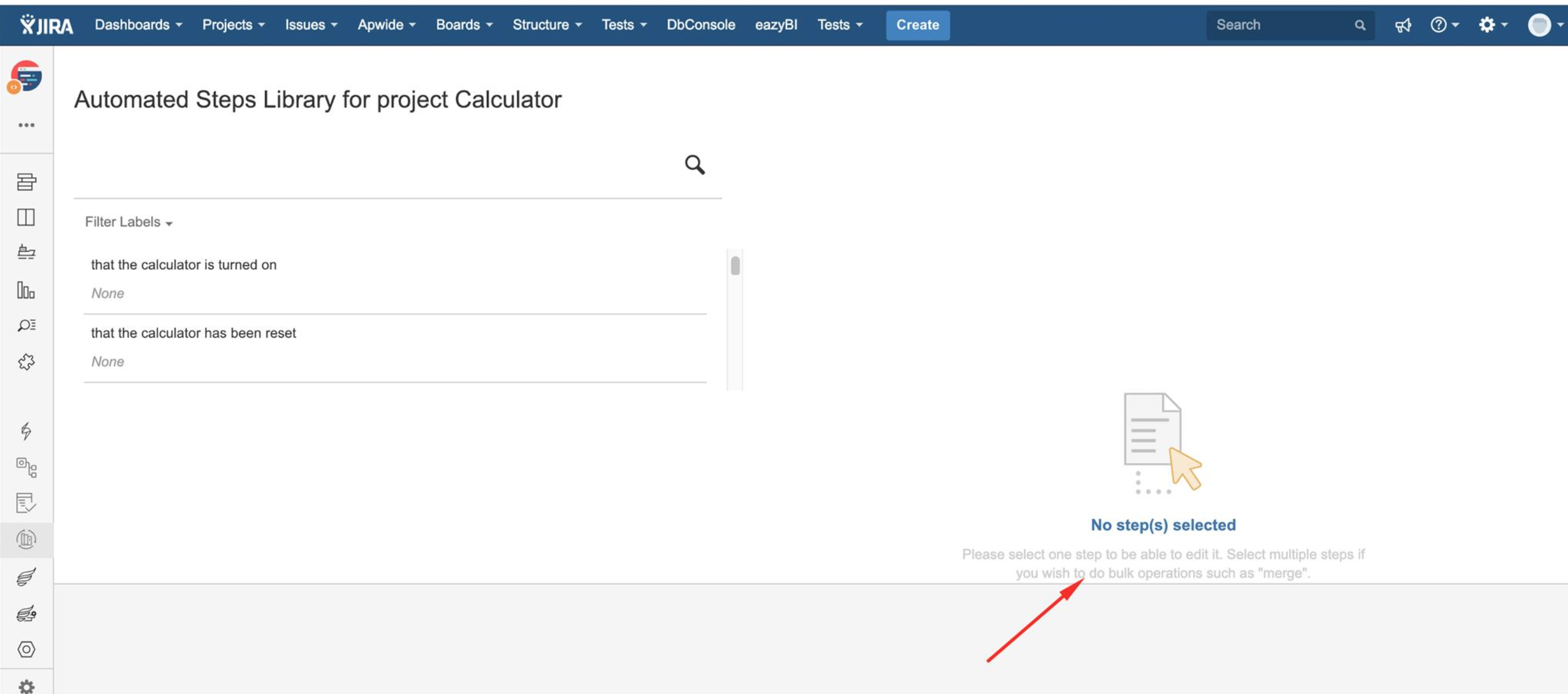Image resolution: width=1568 pixels, height=694 pixels.
Task: Open the help question mark dropdown
Action: click(1444, 25)
